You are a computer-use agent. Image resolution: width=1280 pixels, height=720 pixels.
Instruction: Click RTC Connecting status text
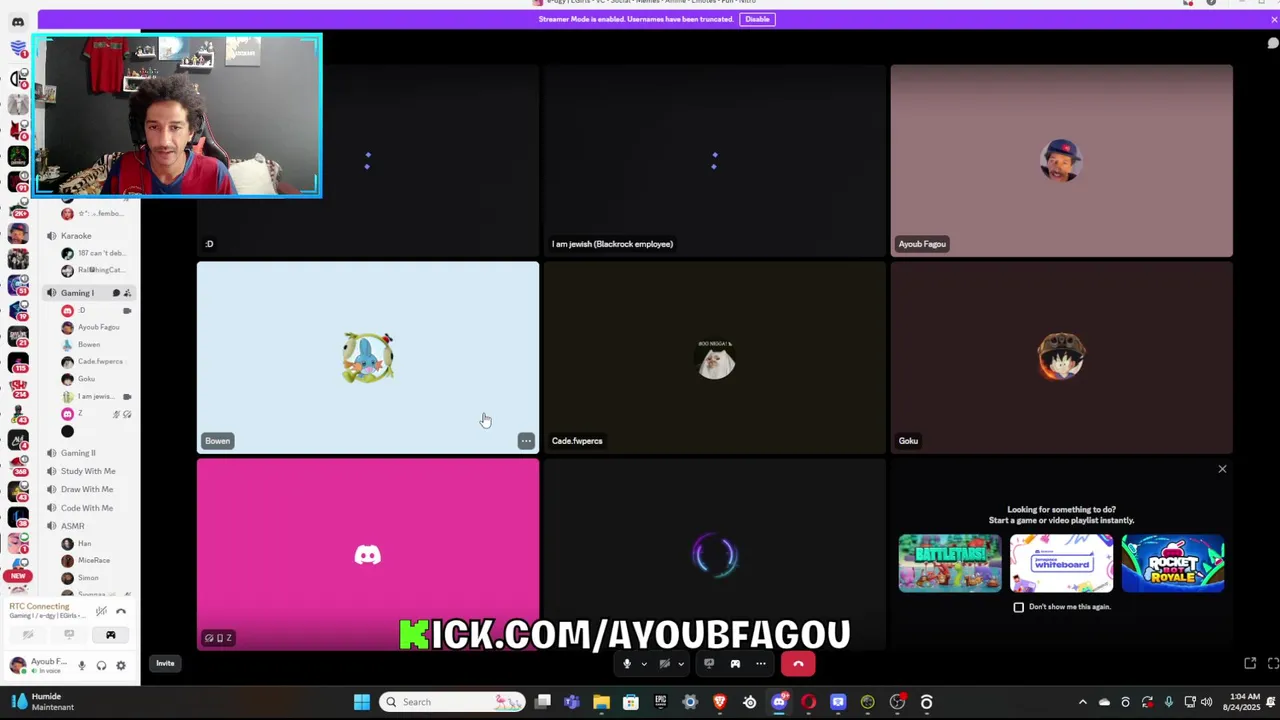40,606
